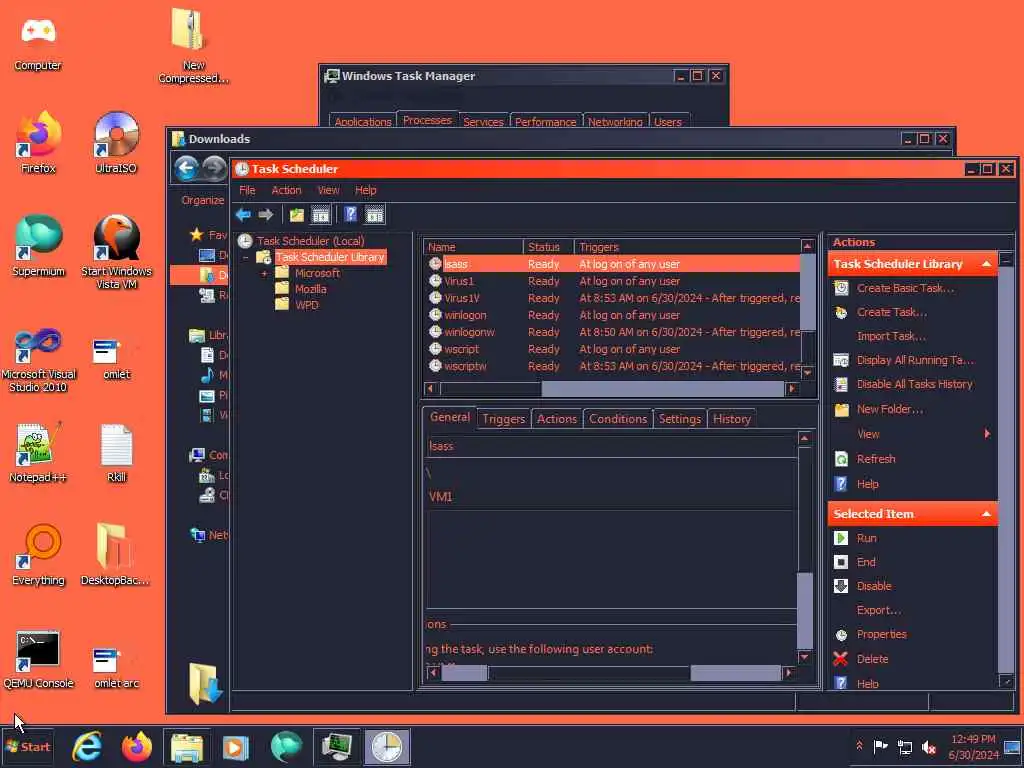Switch to the Triggers tab
Image resolution: width=1024 pixels, height=768 pixels.
click(504, 419)
